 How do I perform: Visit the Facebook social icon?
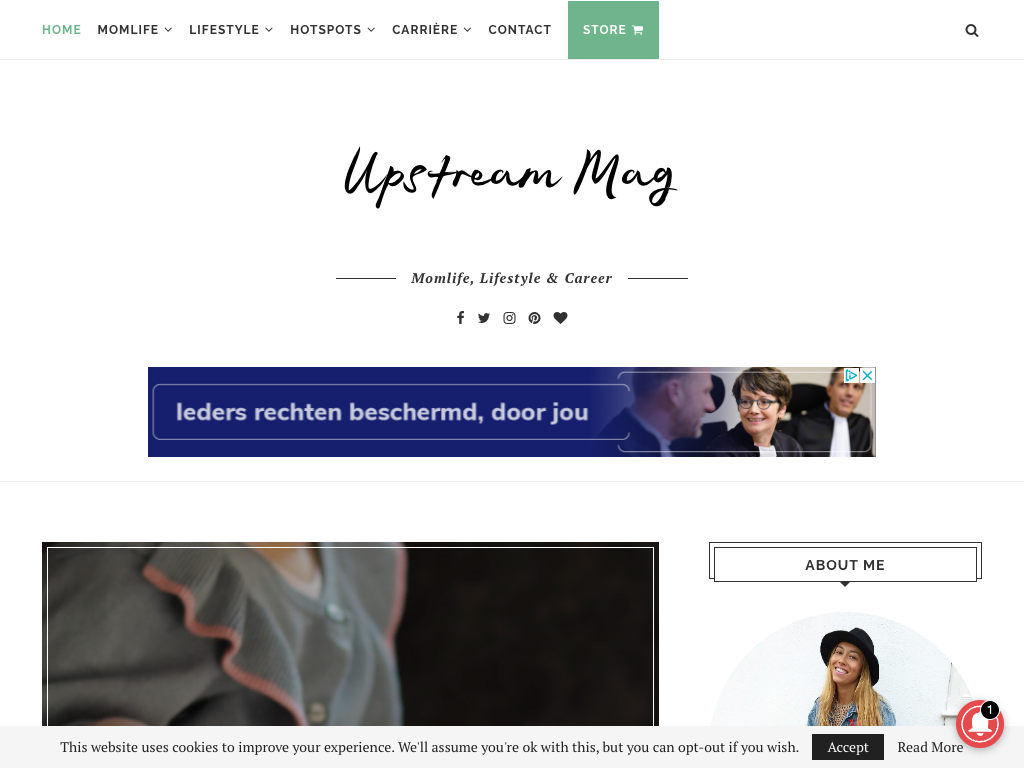[x=460, y=318]
